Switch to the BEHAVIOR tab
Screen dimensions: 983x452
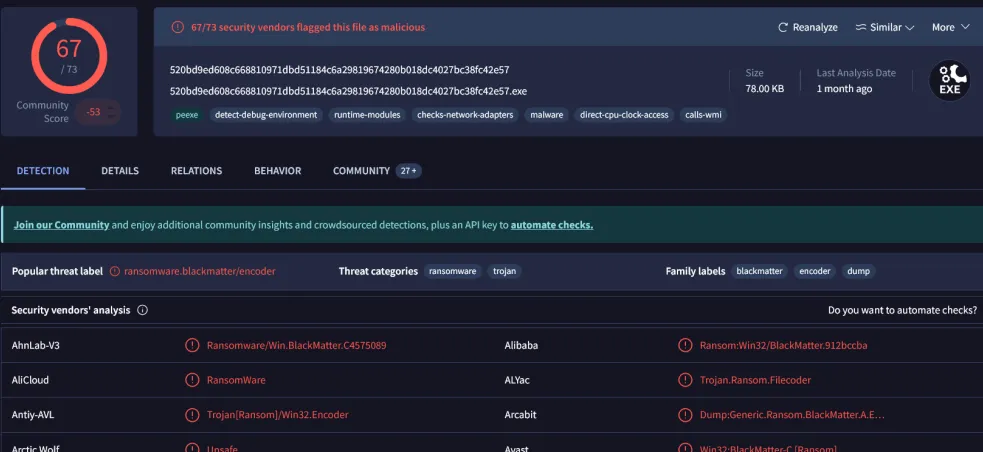[278, 171]
